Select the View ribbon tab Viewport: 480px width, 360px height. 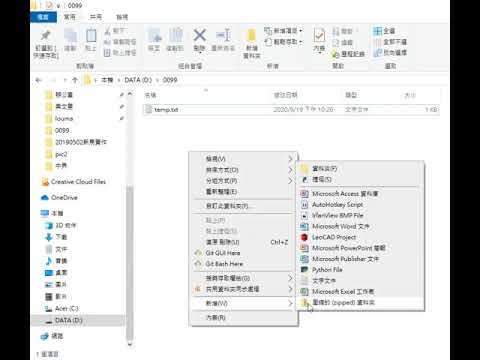(122, 17)
